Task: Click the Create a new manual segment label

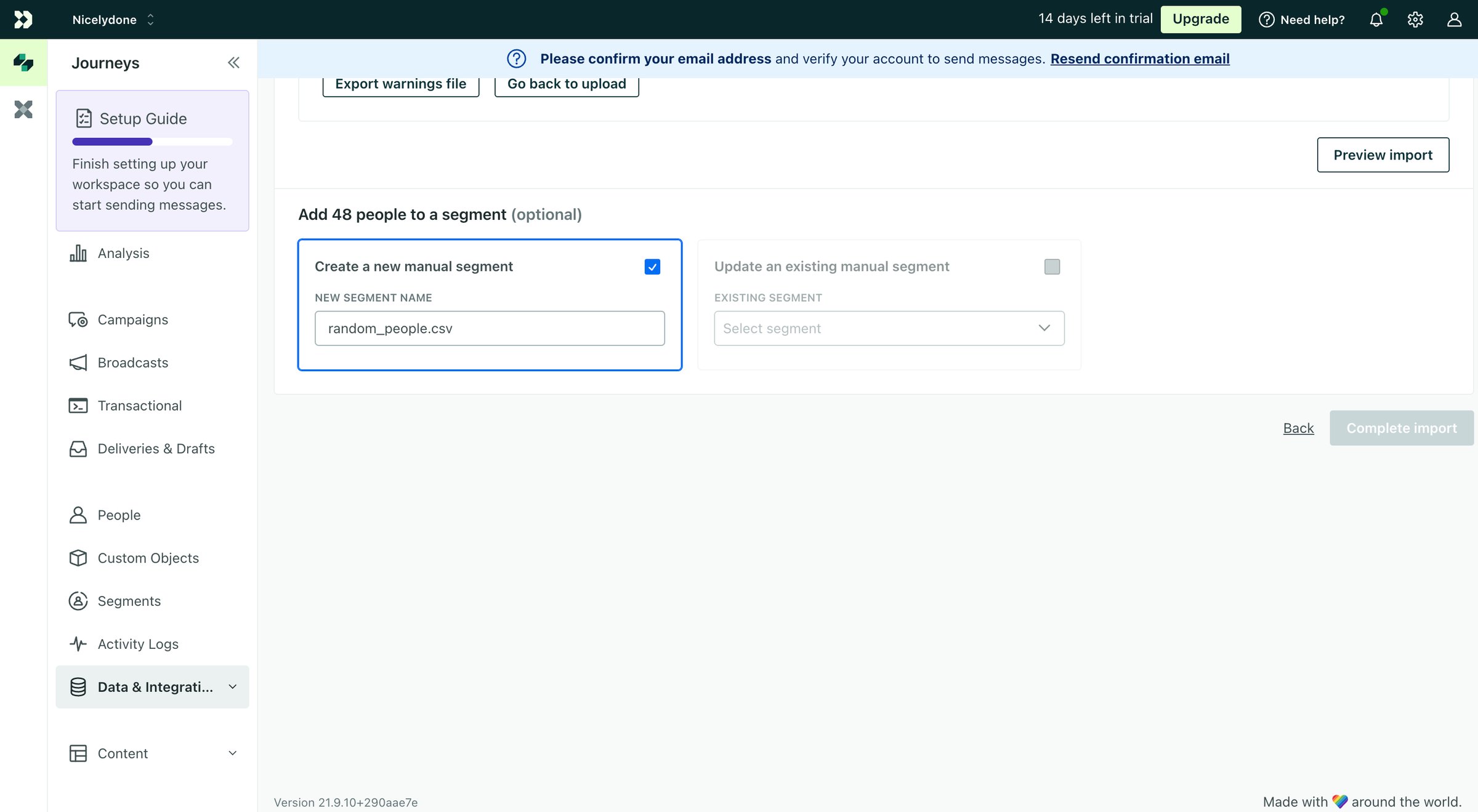Action: click(414, 267)
